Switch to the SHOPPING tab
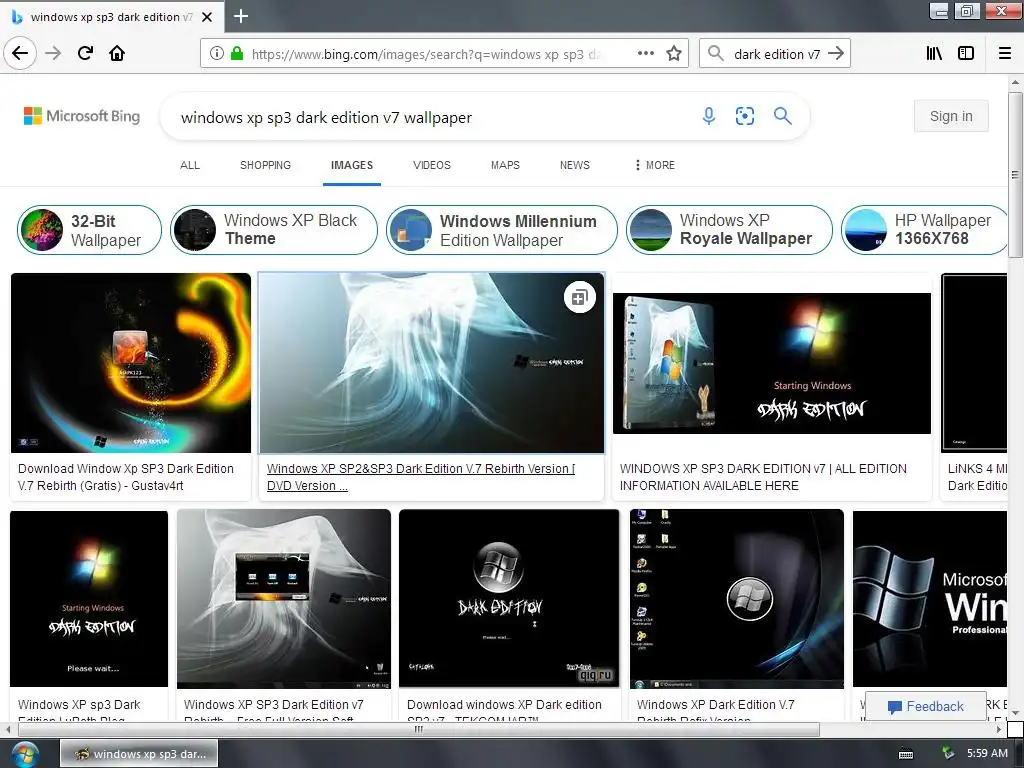Viewport: 1024px width, 768px height. click(x=265, y=165)
